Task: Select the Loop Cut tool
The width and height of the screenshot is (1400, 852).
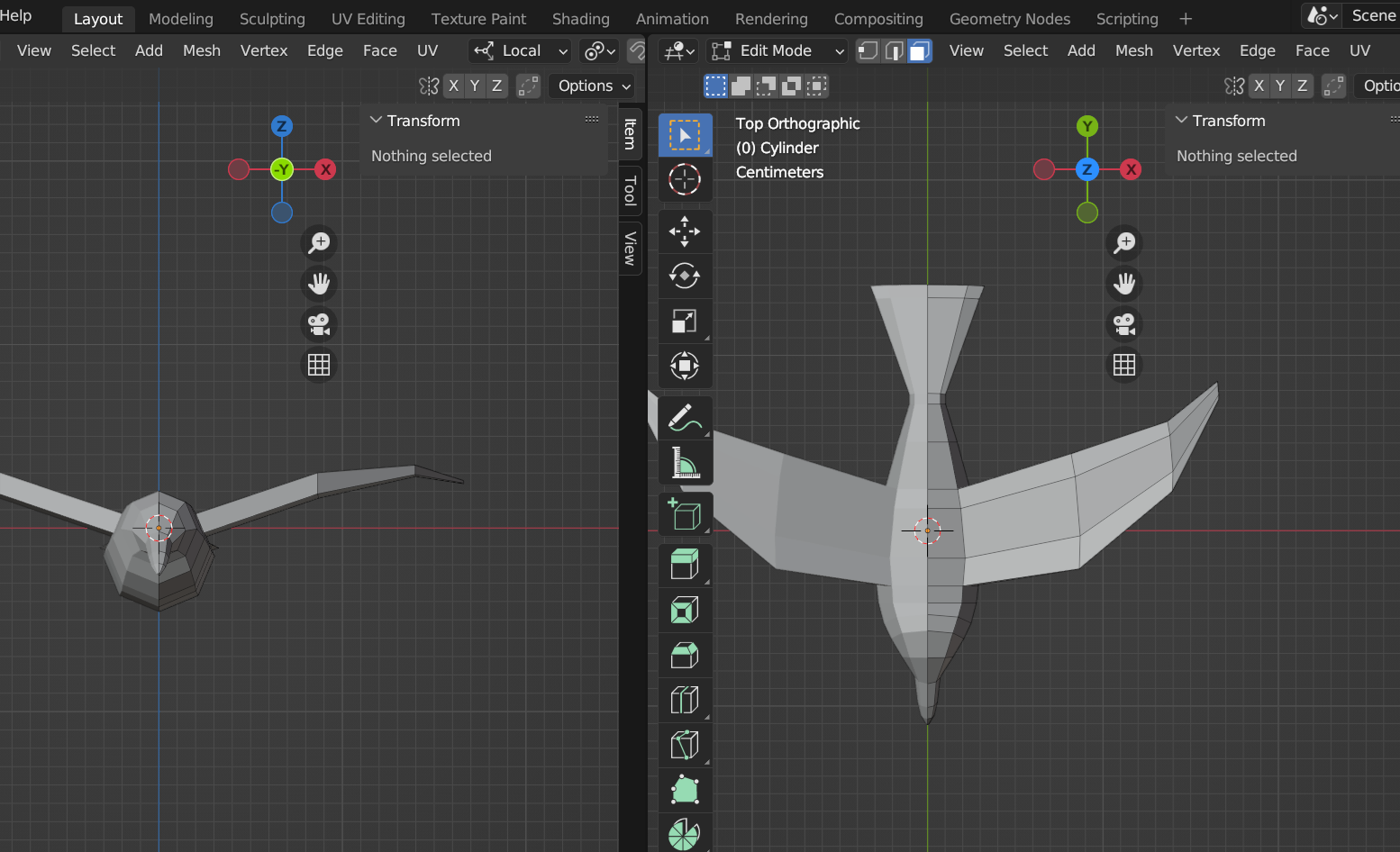Action: pyautogui.click(x=685, y=700)
